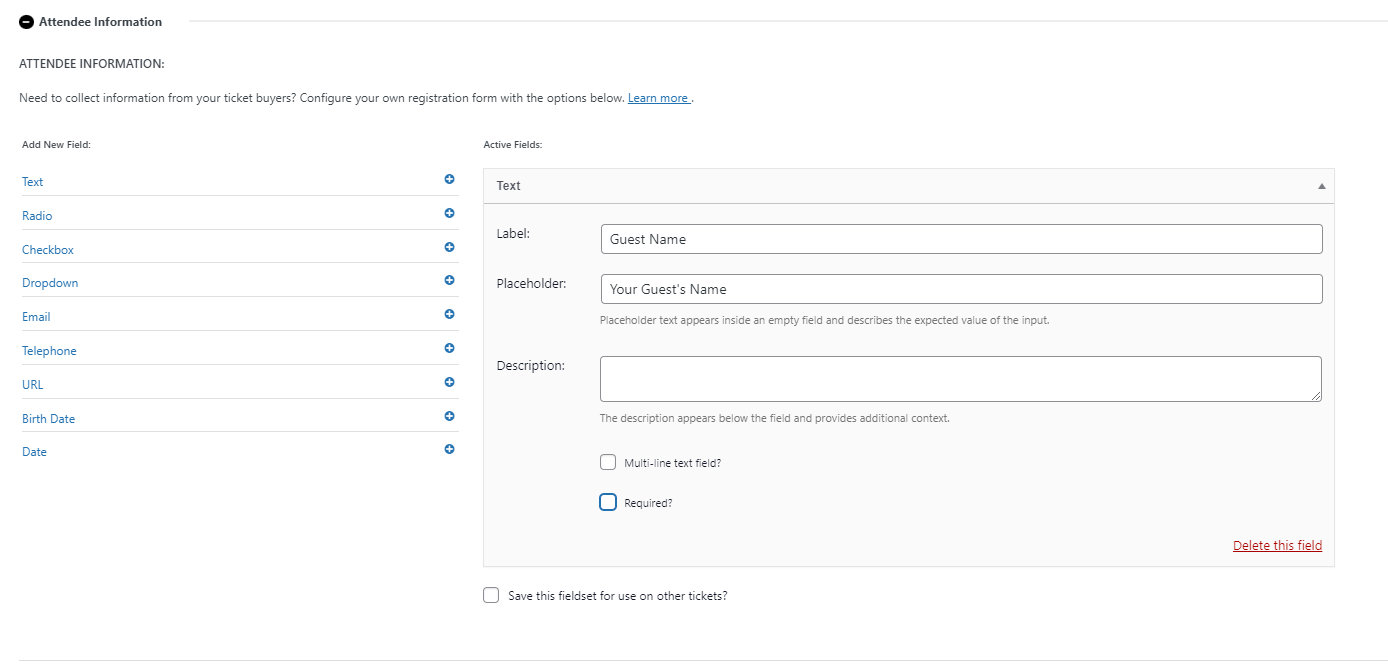Screen dimensions: 1388x669
Task: Click the plus icon beside Date
Action: point(449,449)
